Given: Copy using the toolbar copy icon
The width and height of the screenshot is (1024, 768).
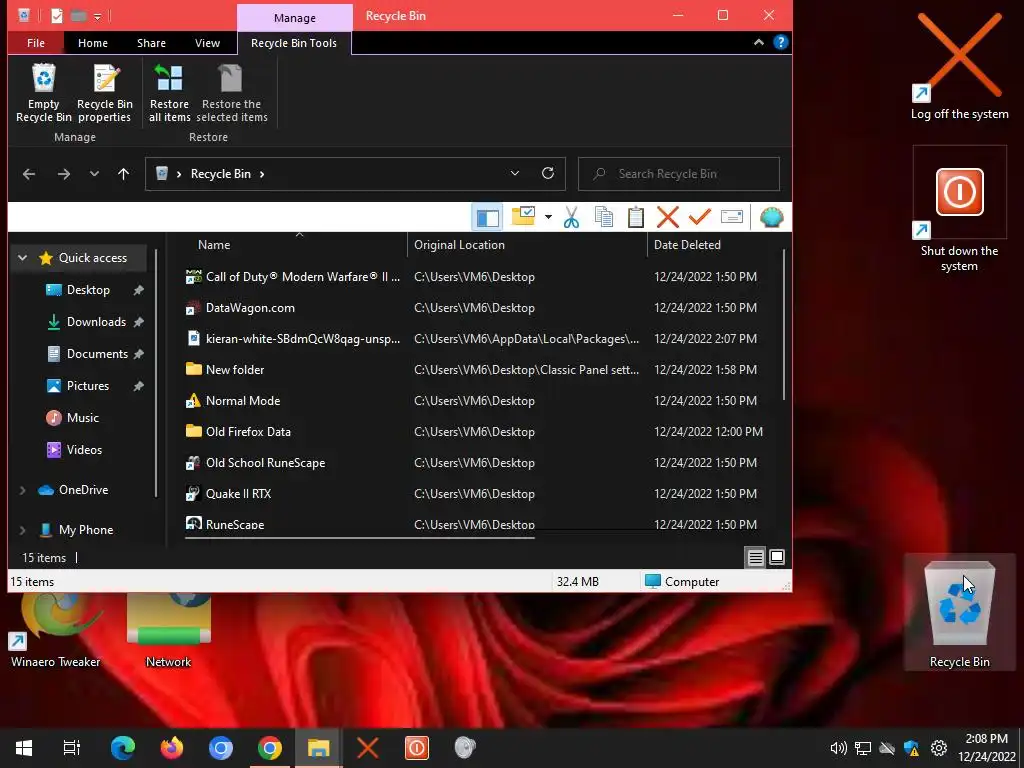Looking at the screenshot, I should [x=604, y=217].
